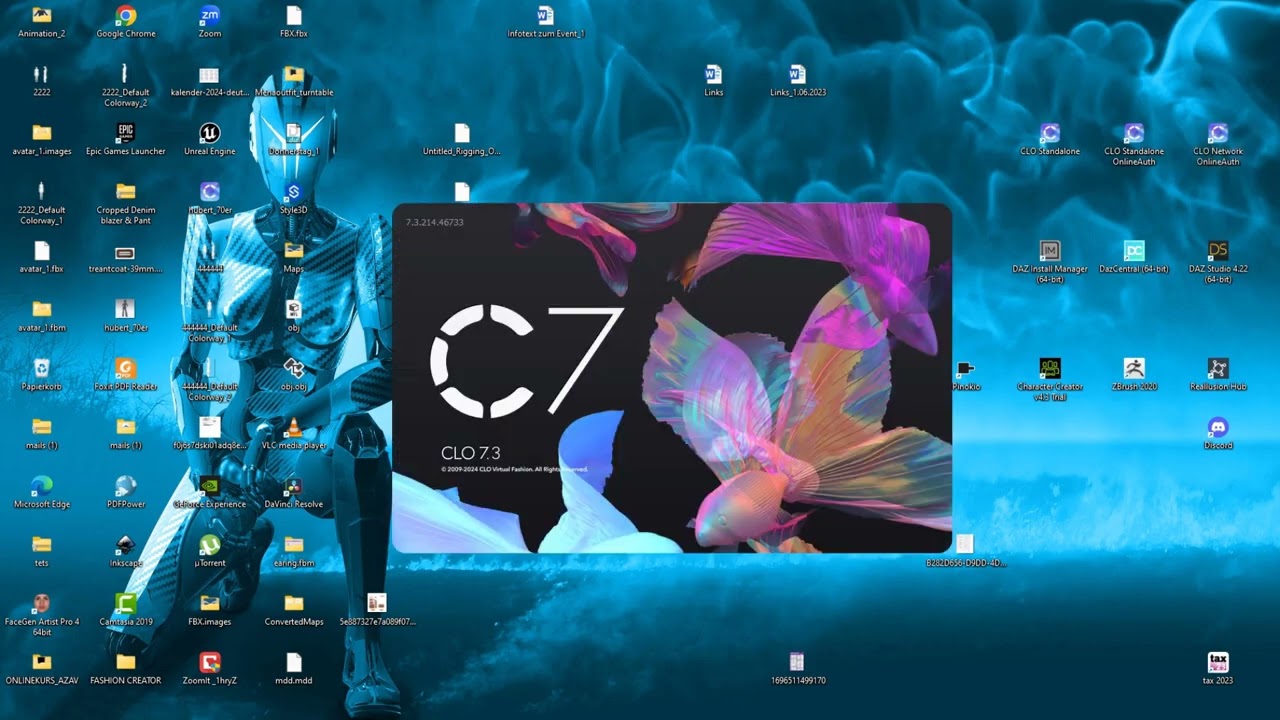Viewport: 1280px width, 720px height.
Task: Select the obj.obj file icon
Action: tap(293, 368)
